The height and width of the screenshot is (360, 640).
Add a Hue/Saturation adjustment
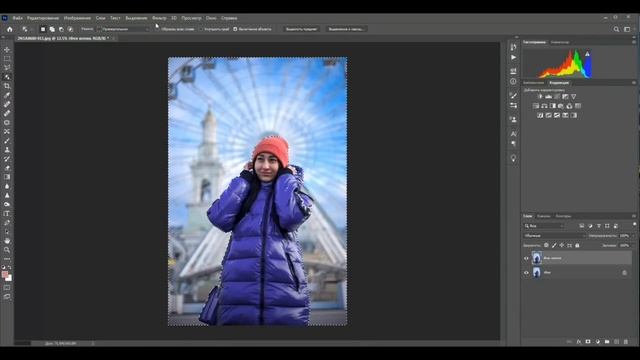click(536, 106)
